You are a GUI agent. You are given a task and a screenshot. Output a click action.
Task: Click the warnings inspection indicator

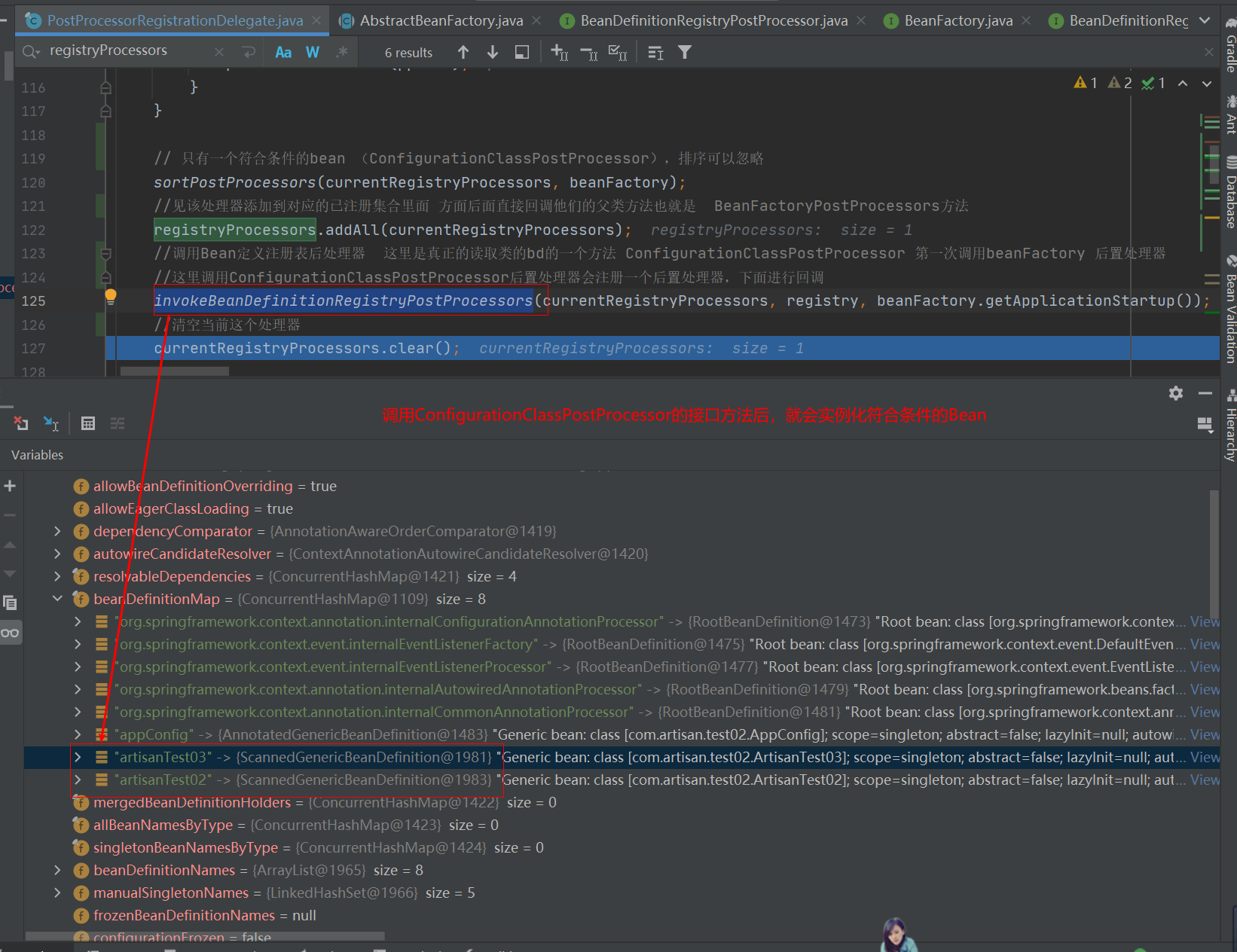pyautogui.click(x=1086, y=83)
